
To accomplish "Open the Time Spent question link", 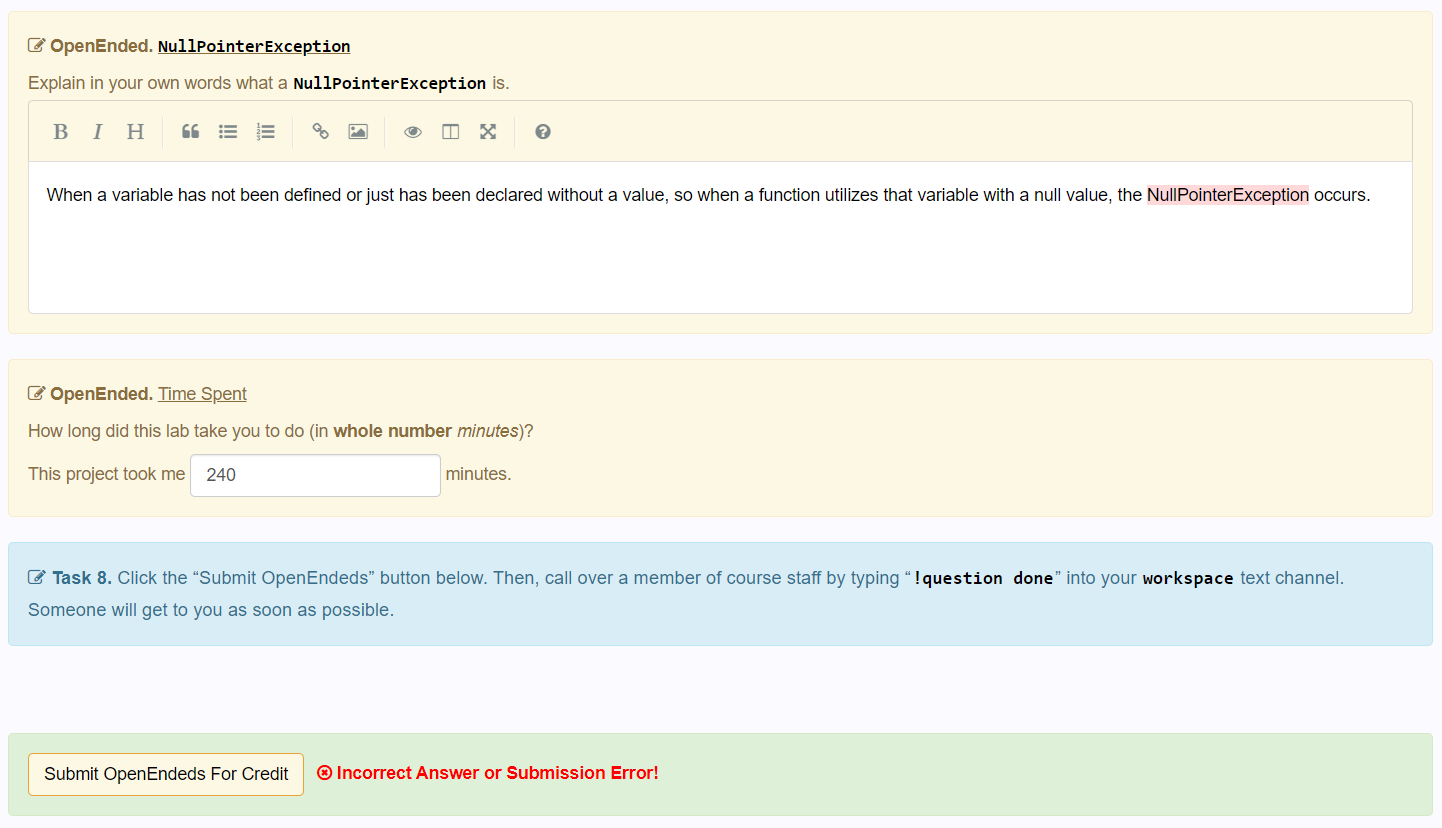I will (202, 394).
